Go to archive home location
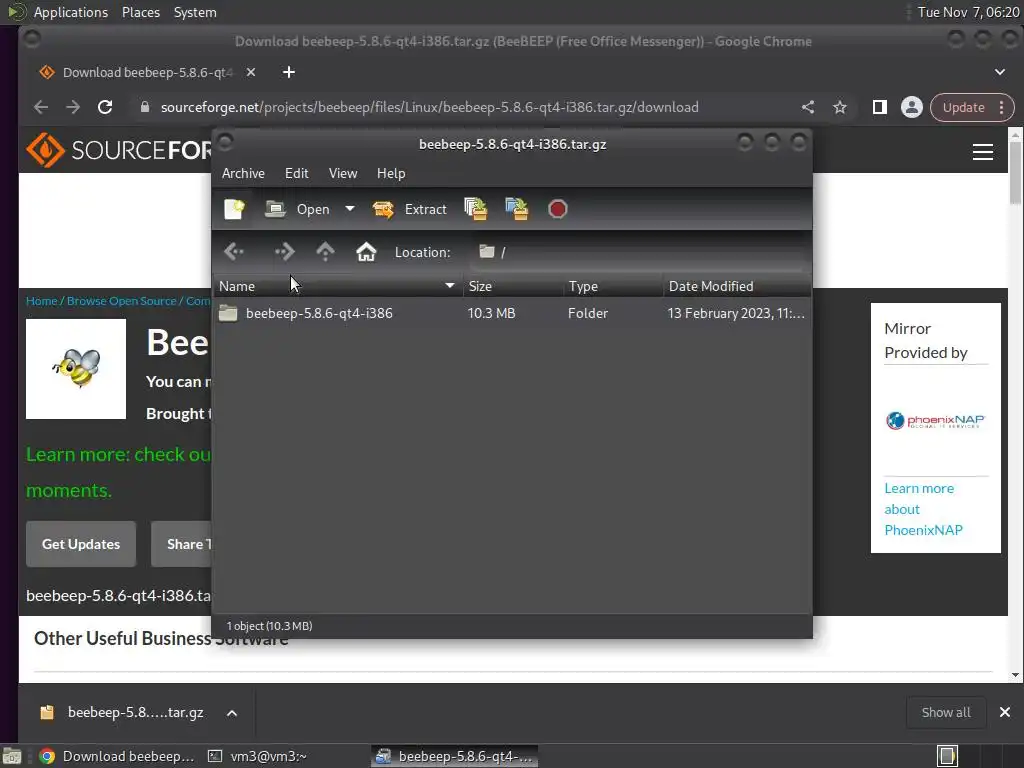 pyautogui.click(x=366, y=251)
